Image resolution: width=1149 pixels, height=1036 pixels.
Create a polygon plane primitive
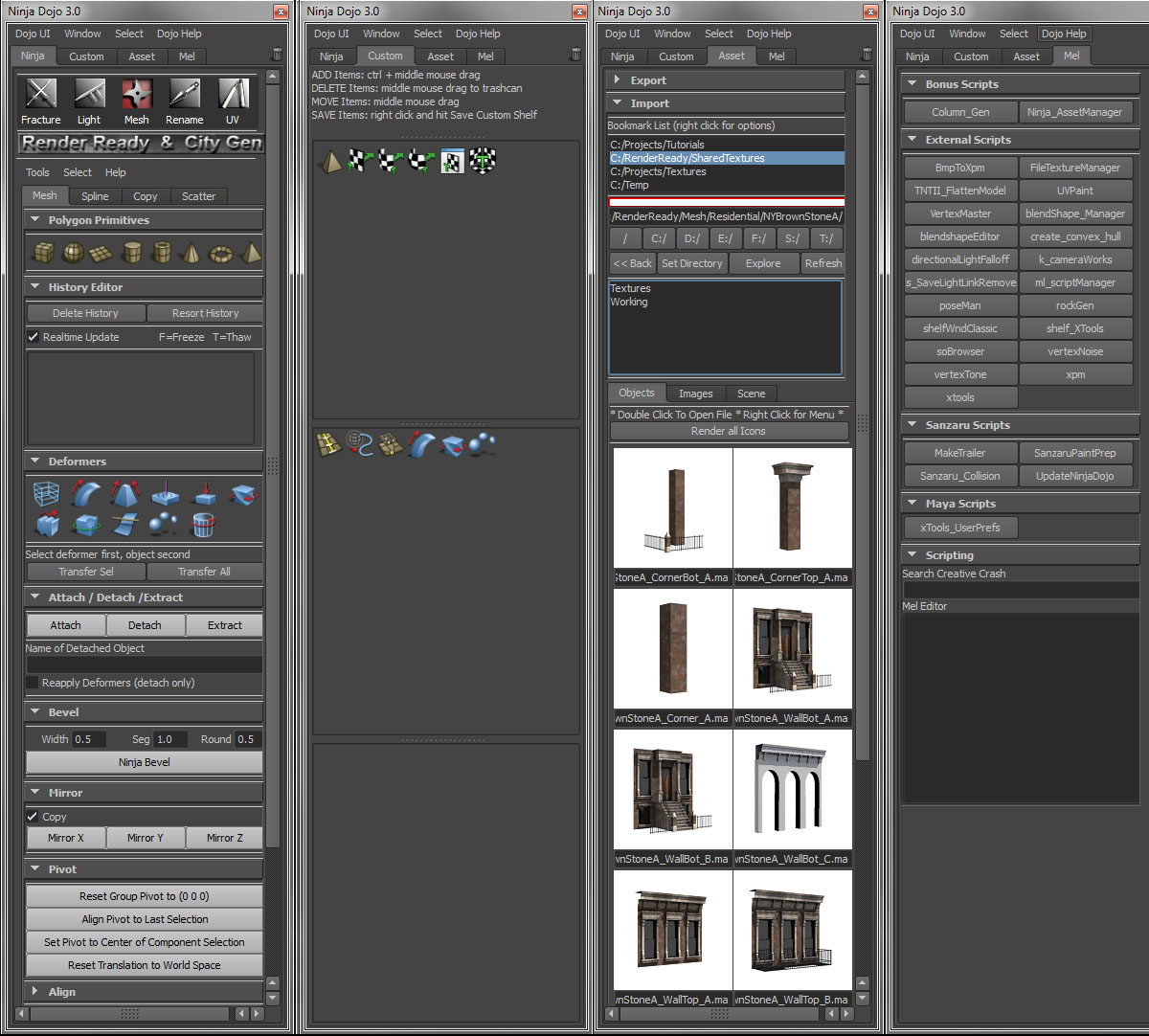click(102, 253)
